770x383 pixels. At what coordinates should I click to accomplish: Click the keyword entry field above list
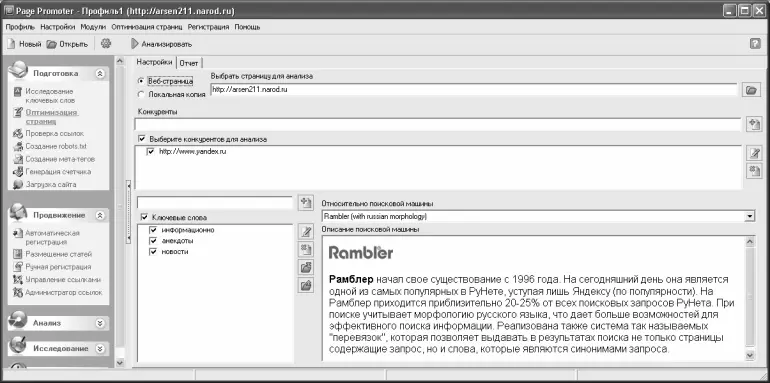point(215,203)
